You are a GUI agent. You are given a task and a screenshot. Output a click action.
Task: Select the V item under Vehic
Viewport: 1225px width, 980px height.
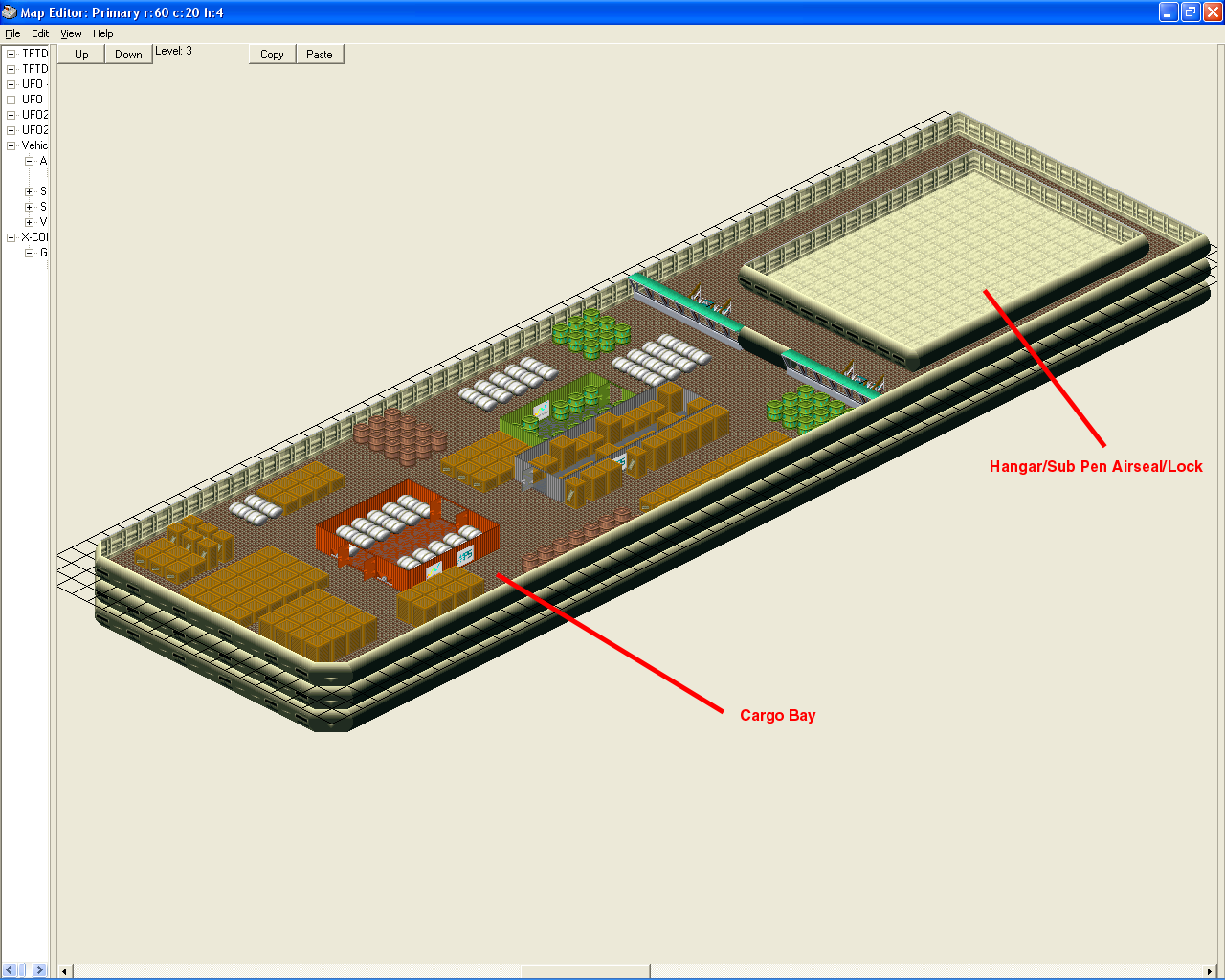pos(43,222)
